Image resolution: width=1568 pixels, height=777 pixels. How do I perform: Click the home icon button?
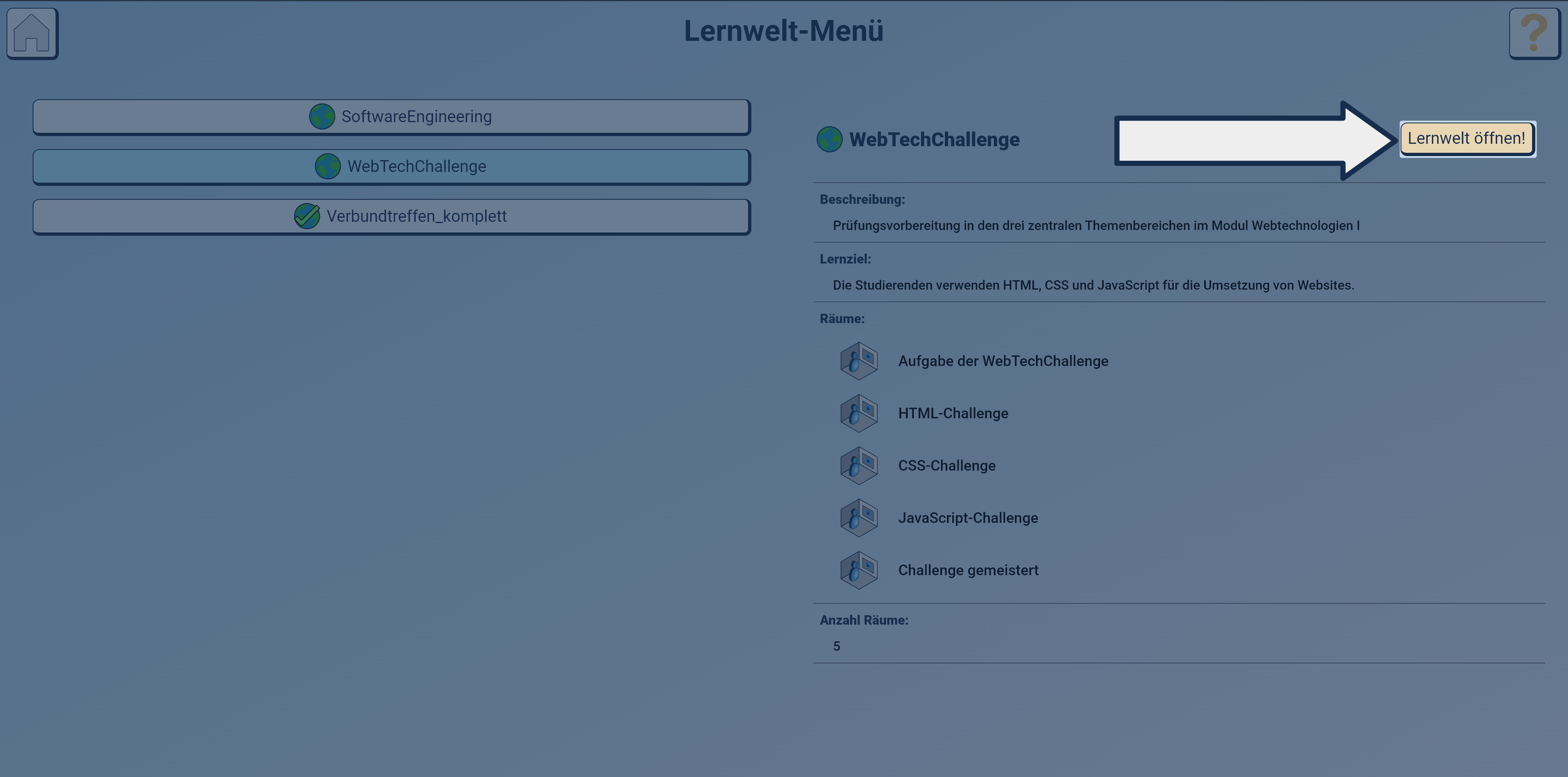coord(32,33)
